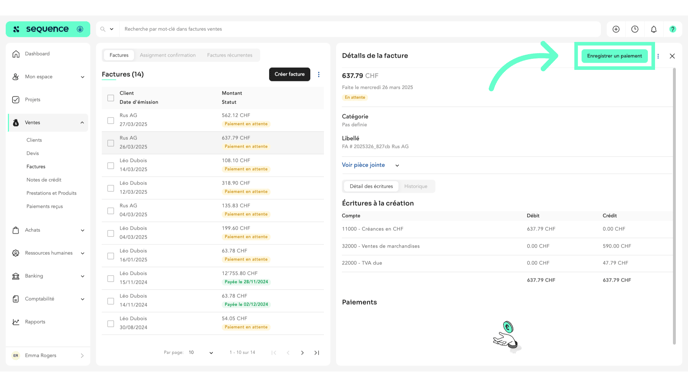This screenshot has width=688, height=387.
Task: Open Prestations et Produits in sidebar
Action: [51, 193]
